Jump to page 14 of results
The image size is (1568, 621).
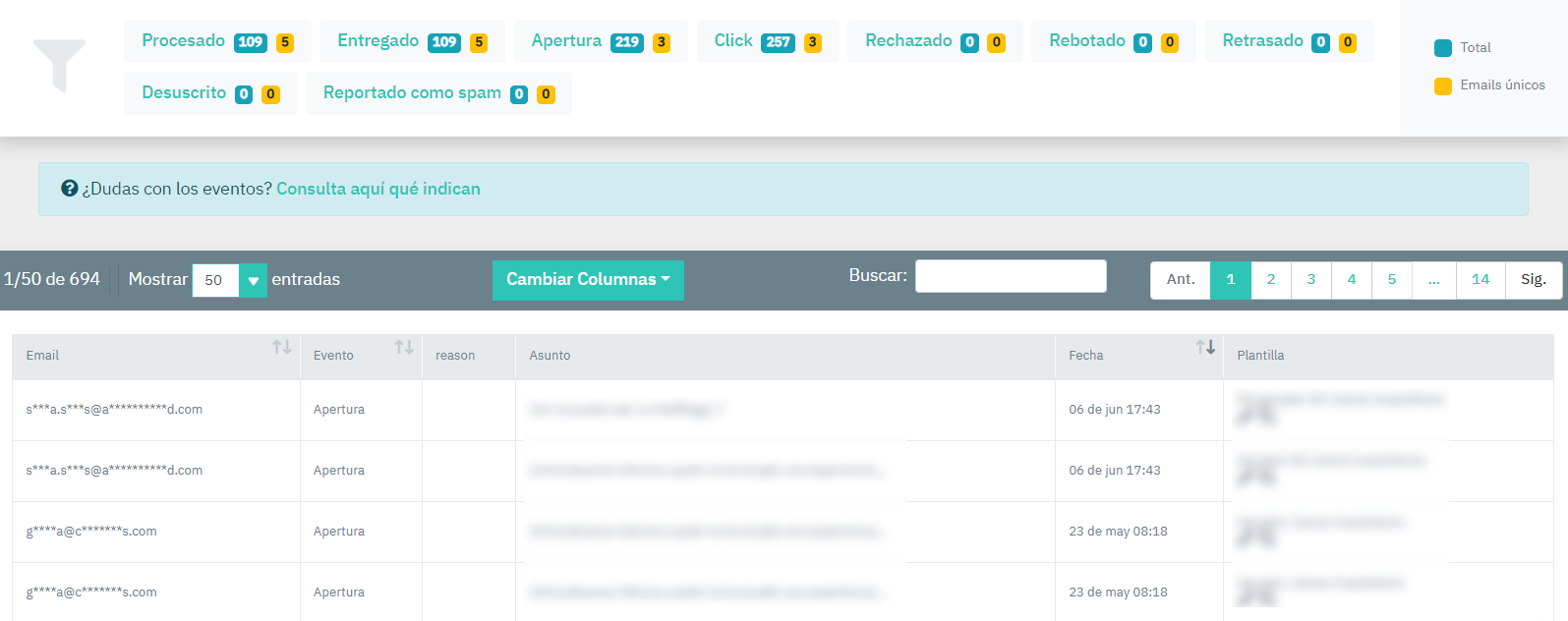1480,280
